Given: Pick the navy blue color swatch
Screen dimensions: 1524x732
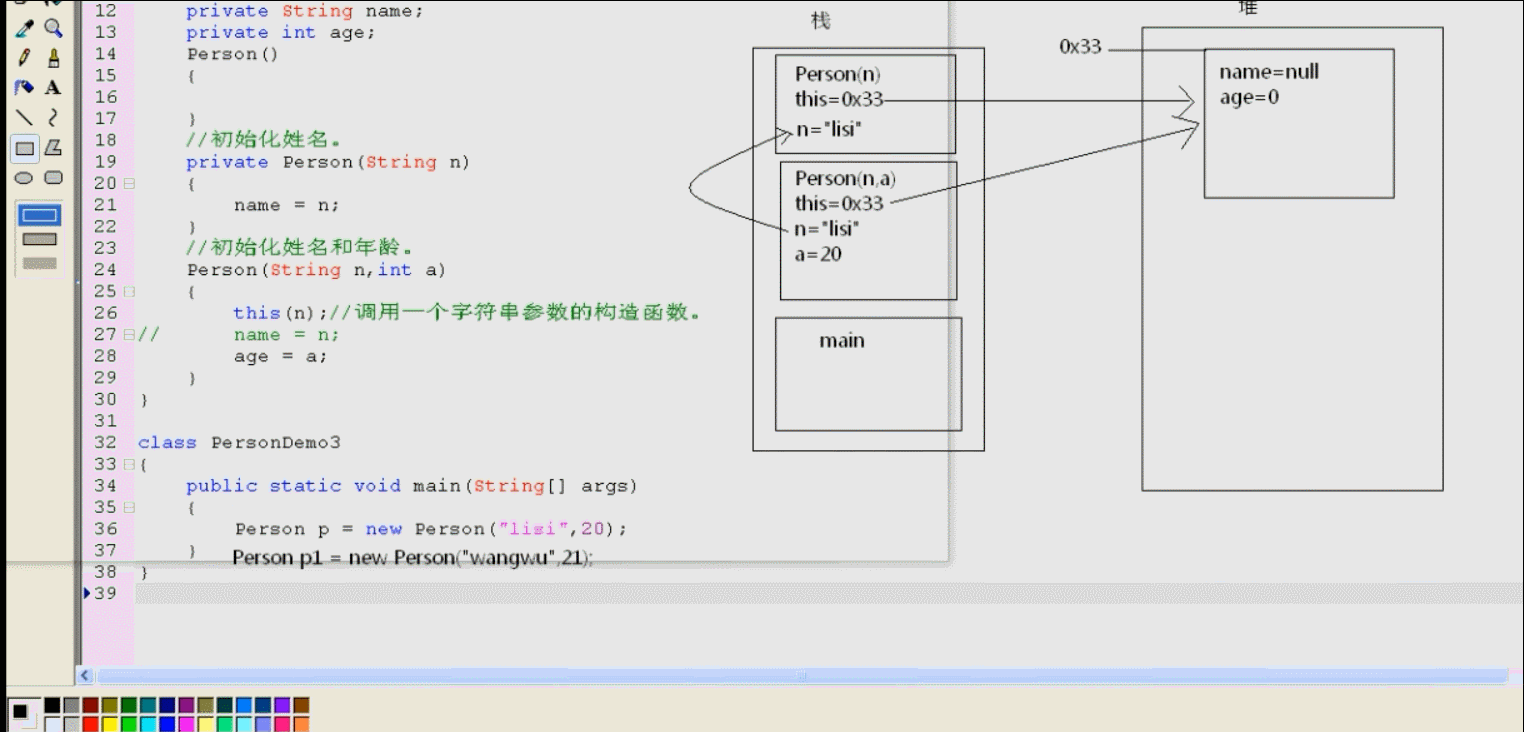Looking at the screenshot, I should [x=167, y=705].
